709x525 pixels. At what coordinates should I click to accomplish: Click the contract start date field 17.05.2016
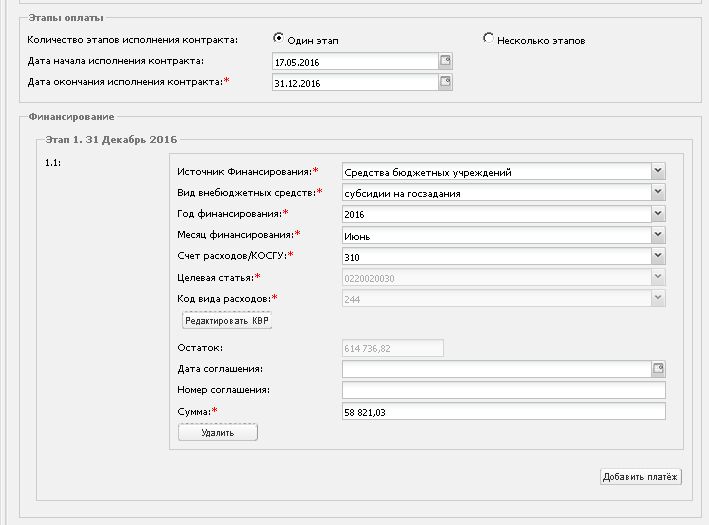[x=355, y=61]
